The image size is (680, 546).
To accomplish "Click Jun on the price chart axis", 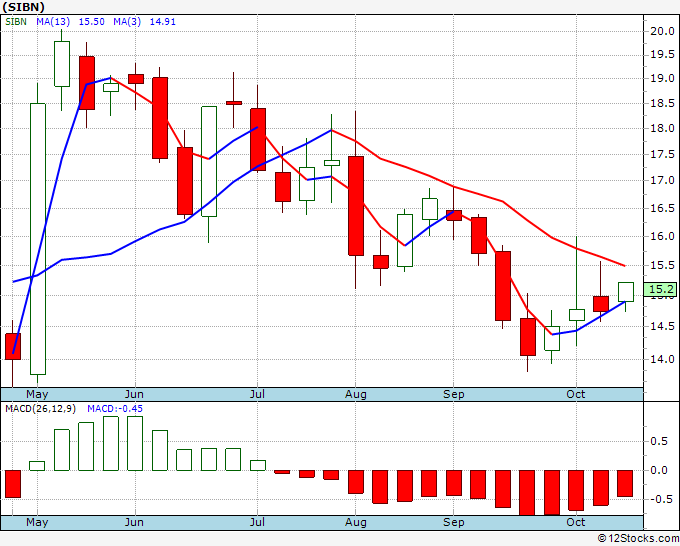I will tap(134, 394).
